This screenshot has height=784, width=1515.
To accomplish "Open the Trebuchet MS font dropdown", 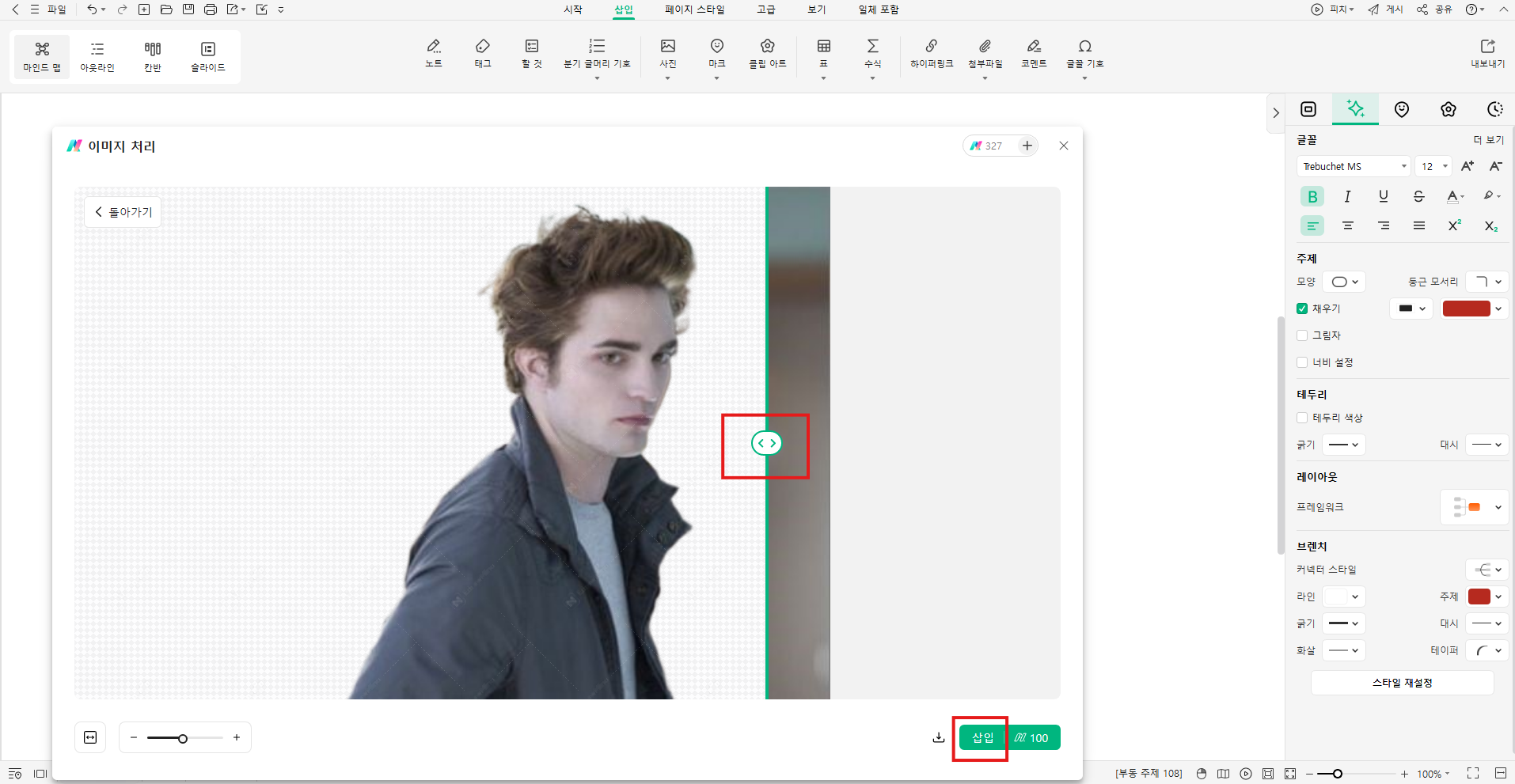I will pyautogui.click(x=1354, y=166).
